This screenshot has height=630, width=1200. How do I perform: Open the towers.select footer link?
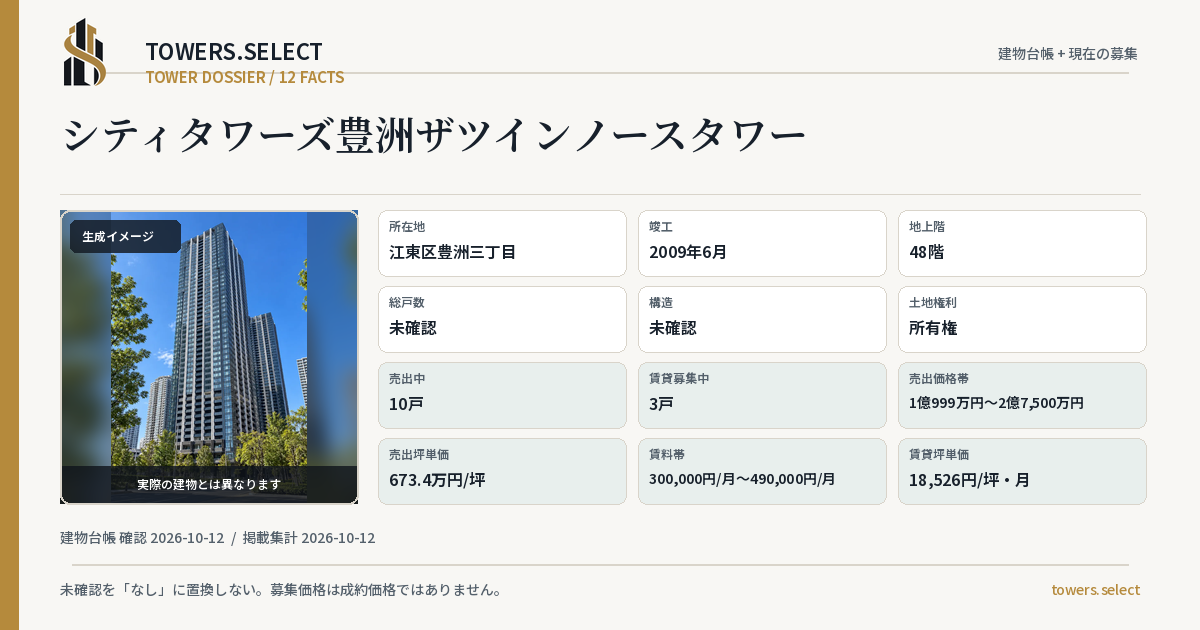click(x=1095, y=590)
